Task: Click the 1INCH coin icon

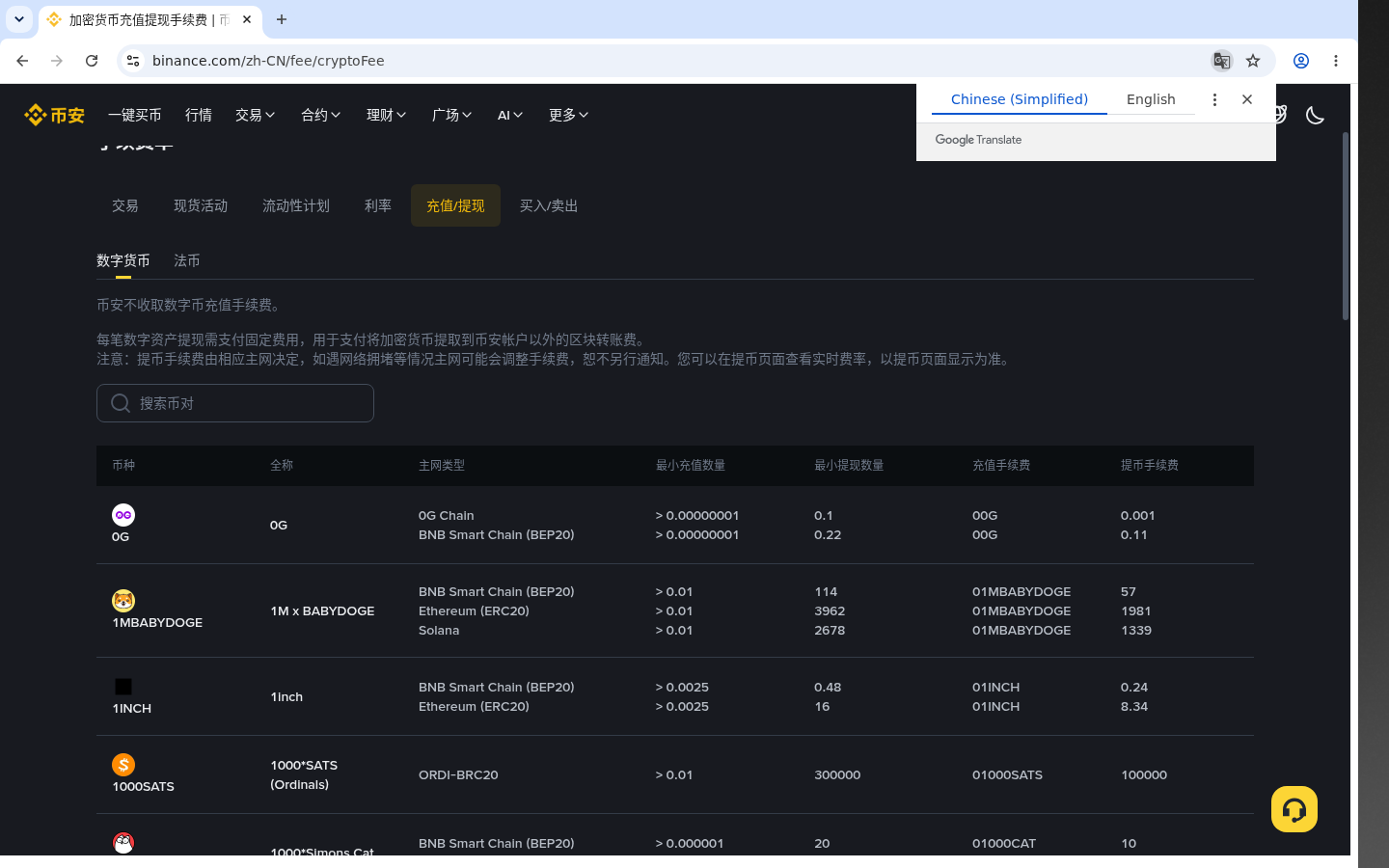Action: tap(123, 687)
